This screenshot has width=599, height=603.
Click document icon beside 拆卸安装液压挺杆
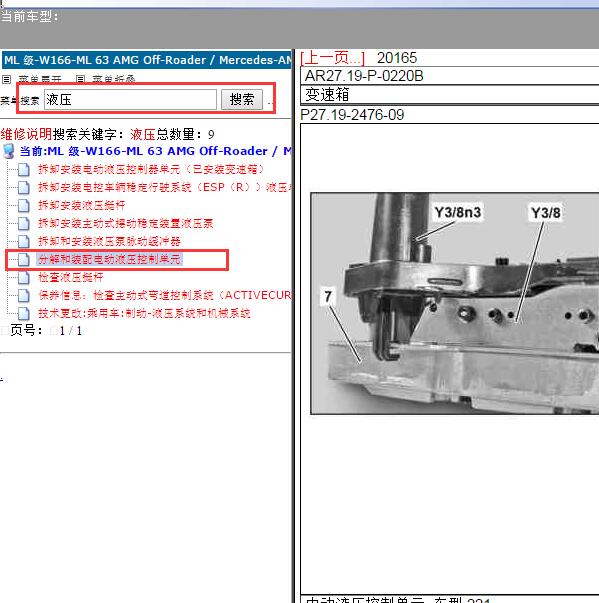(23, 205)
